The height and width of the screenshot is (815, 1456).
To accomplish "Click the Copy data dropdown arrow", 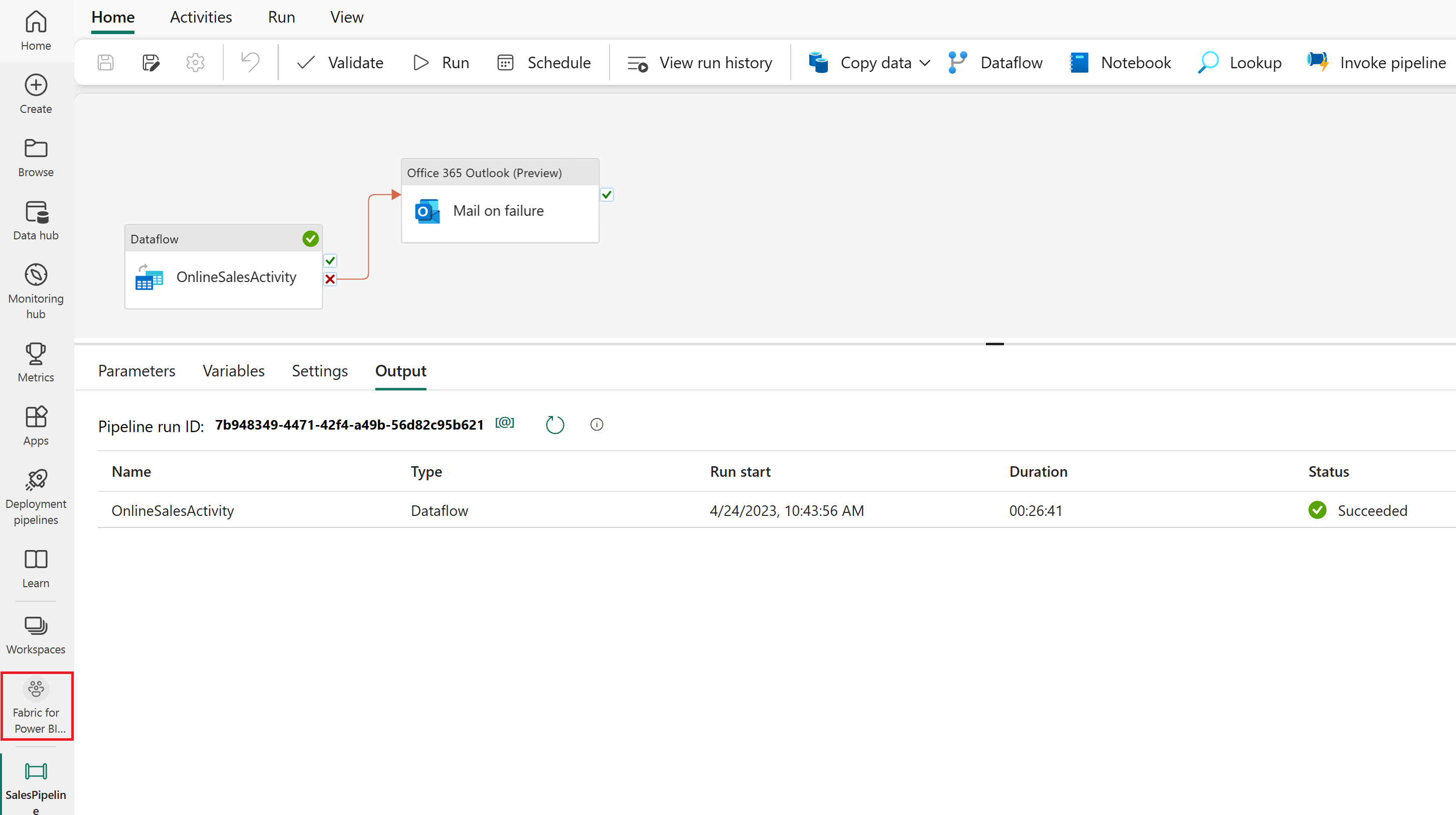I will coord(920,63).
